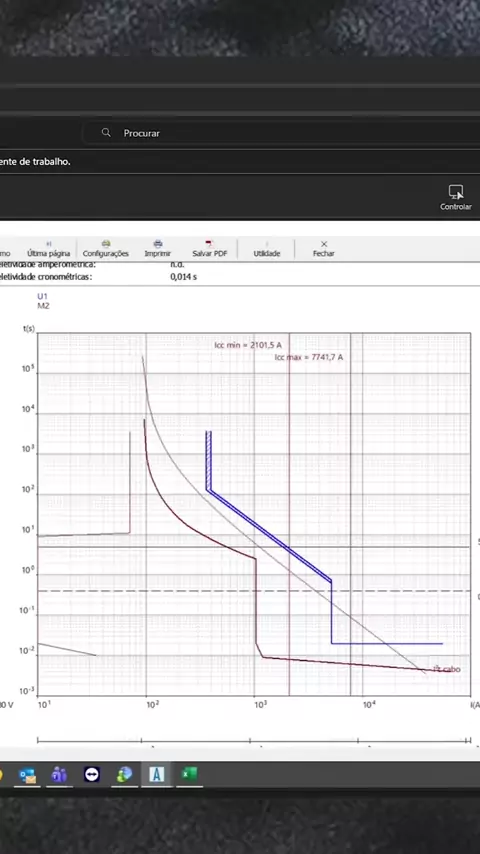Click the Icc max = 7741,7 A label

(x=309, y=357)
